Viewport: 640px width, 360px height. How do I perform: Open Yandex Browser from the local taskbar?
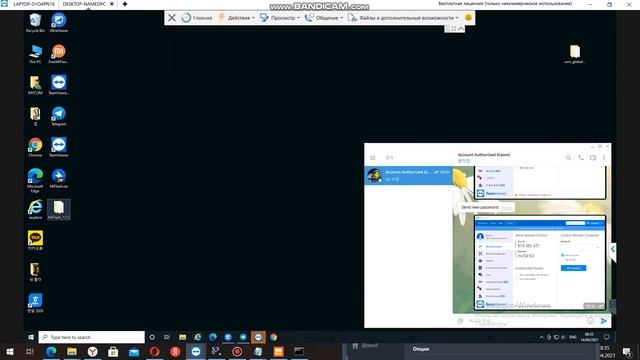click(x=93, y=352)
